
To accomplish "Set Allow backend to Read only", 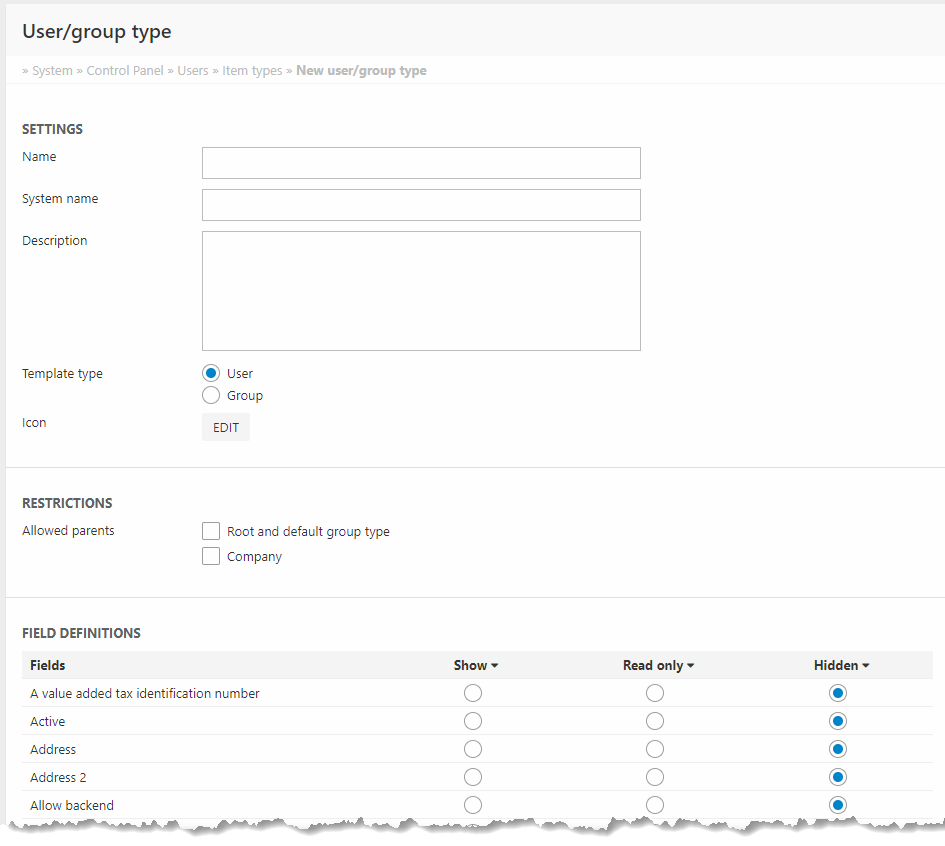I will coord(655,805).
